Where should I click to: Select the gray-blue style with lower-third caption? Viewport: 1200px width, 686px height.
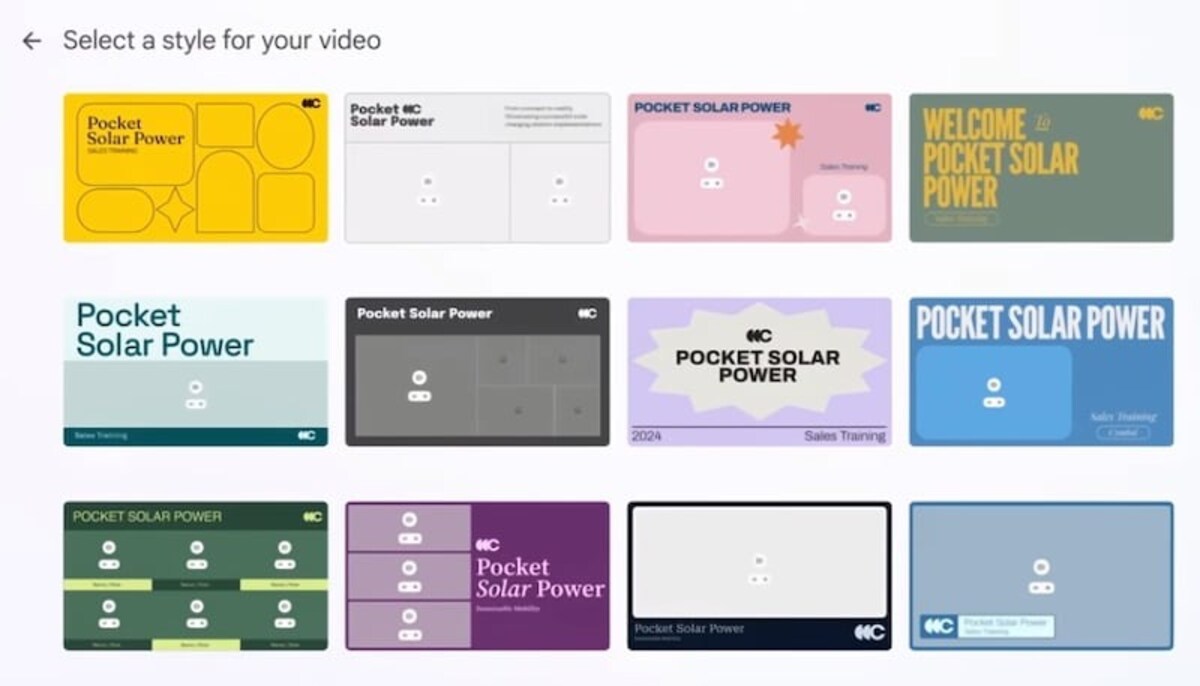[1041, 576]
